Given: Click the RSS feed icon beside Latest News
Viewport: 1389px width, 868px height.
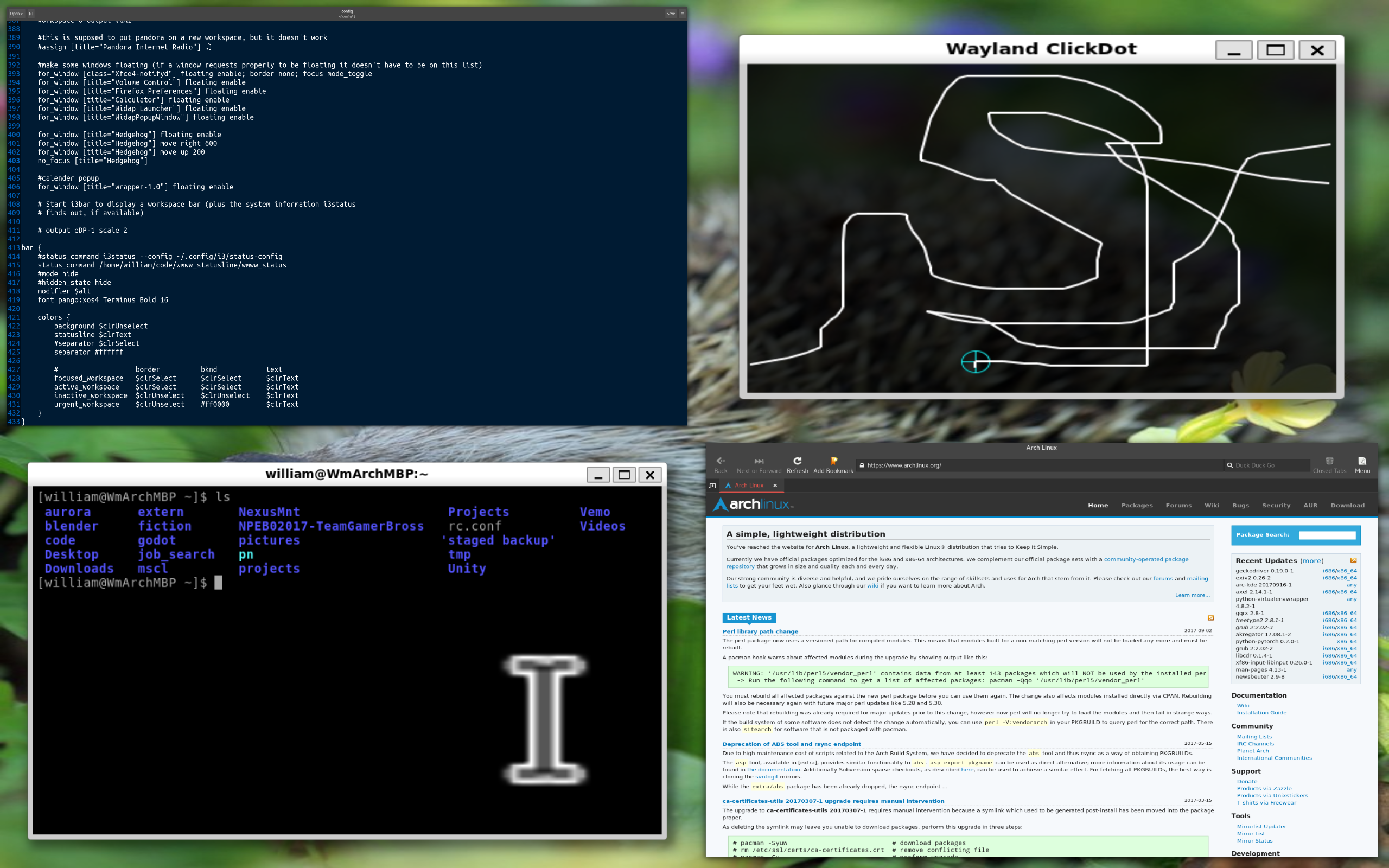Looking at the screenshot, I should coord(1210,618).
